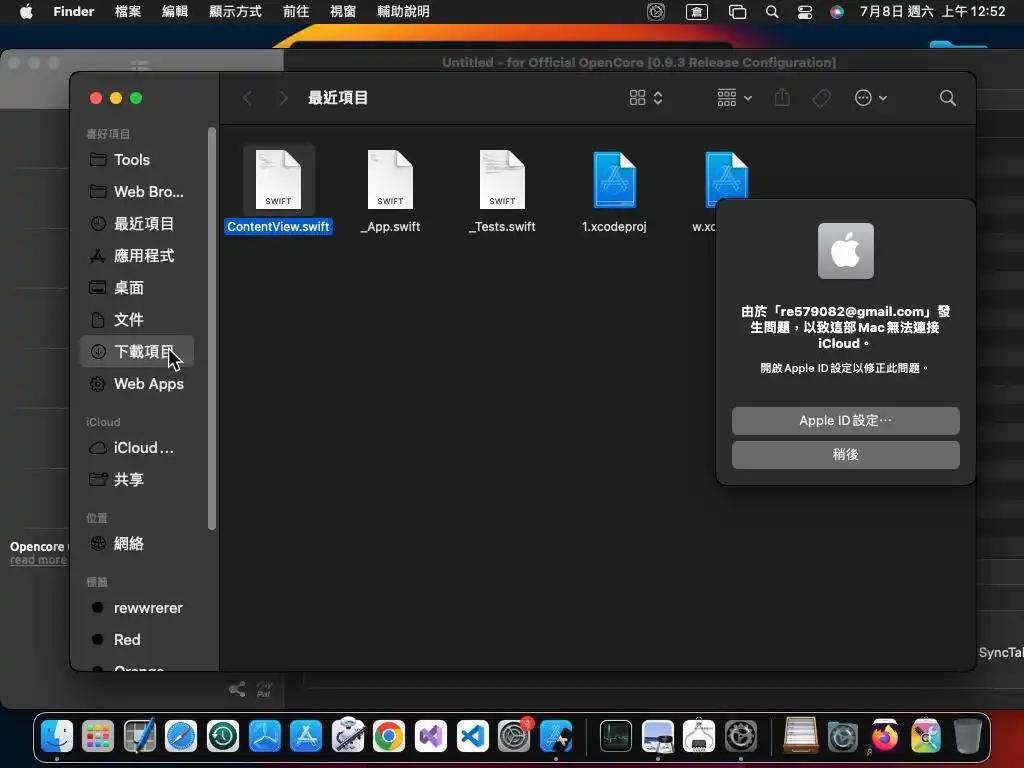Open the 輔助說明 menu

click(403, 11)
